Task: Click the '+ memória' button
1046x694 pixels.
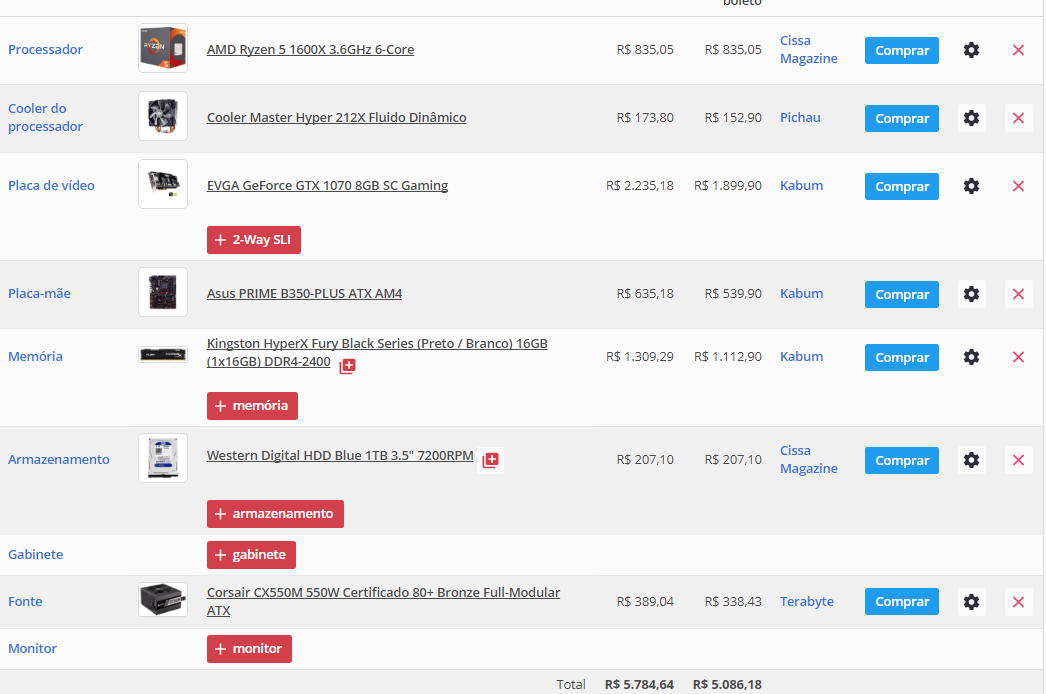Action: click(x=252, y=406)
